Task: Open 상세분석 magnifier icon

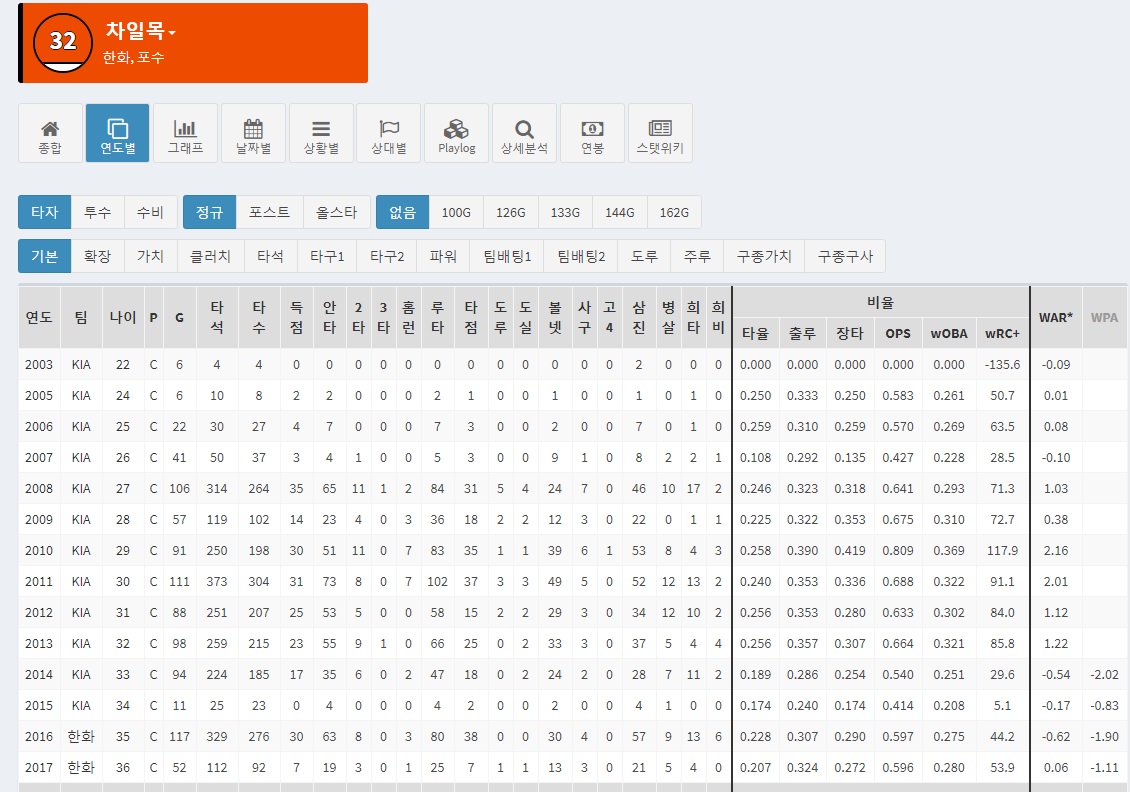Action: pos(524,128)
